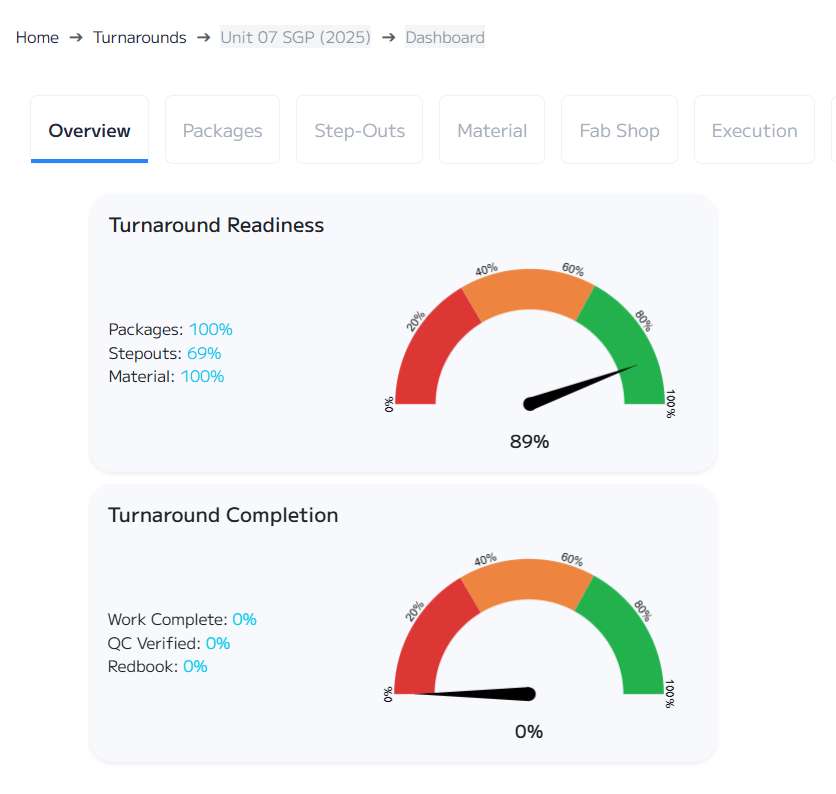Click the Home breadcrumb link

tap(37, 38)
